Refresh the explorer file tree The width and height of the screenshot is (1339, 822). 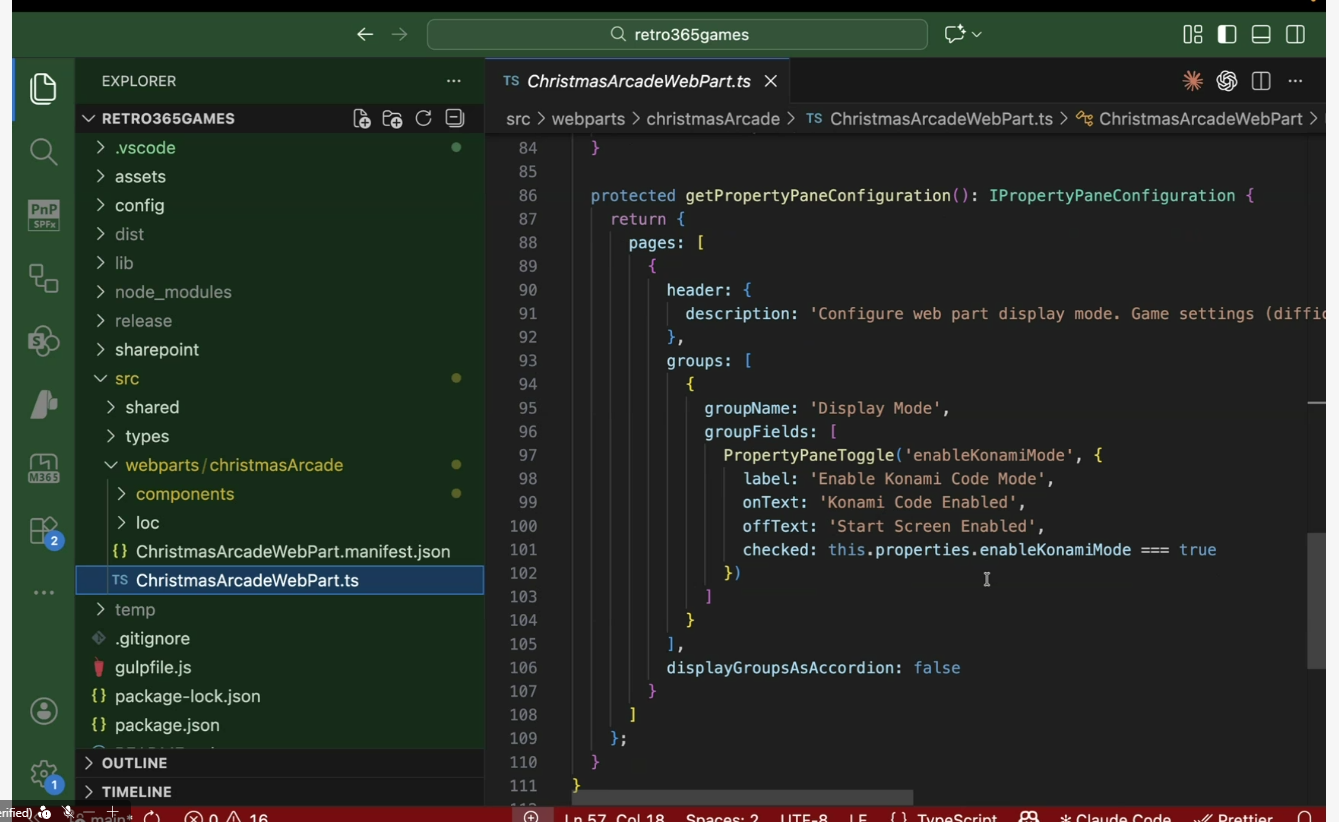pos(423,119)
